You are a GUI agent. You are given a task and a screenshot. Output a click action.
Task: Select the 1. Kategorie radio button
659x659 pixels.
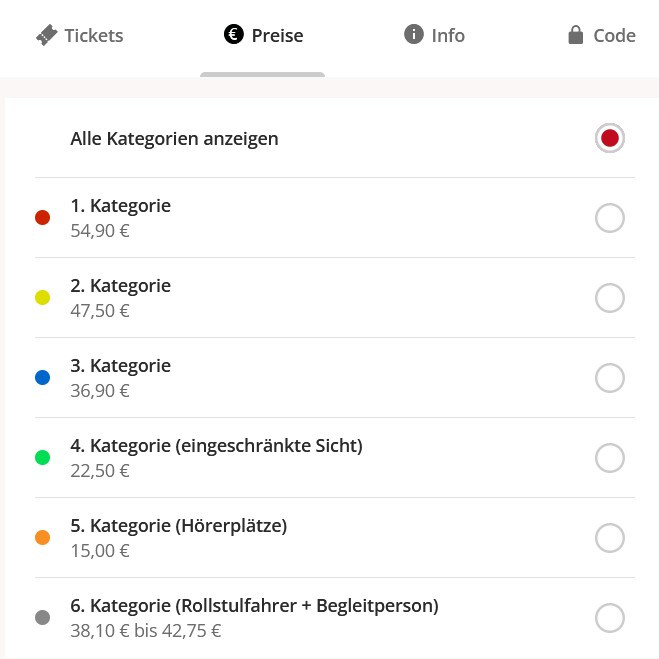point(610,218)
